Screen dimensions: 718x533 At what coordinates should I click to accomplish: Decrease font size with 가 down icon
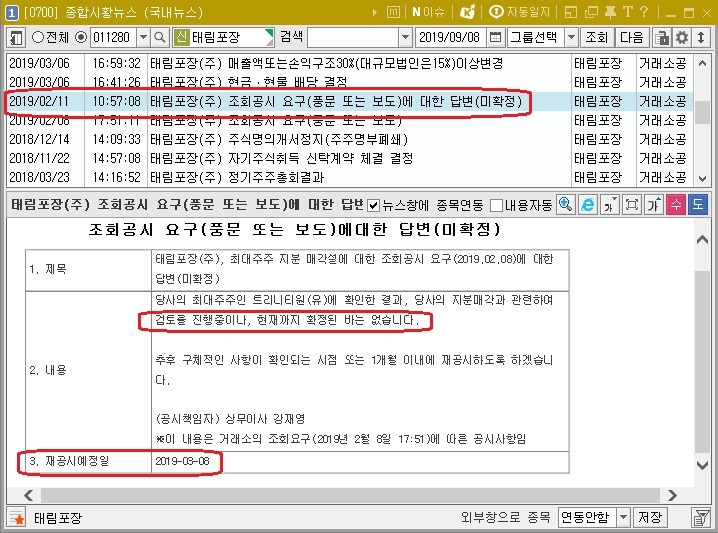pos(609,205)
